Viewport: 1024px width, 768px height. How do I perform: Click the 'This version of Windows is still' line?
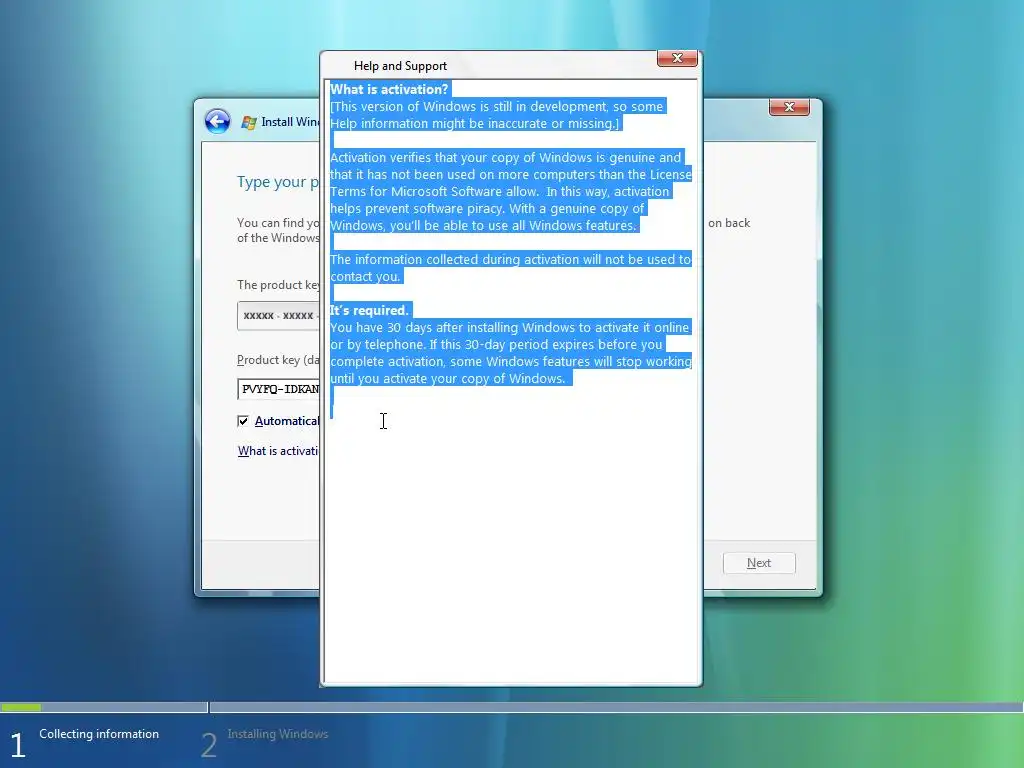[496, 106]
